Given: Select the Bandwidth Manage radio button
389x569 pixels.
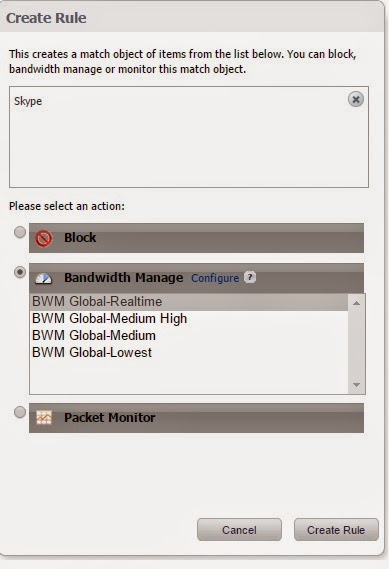Looking at the screenshot, I should click(20, 272).
